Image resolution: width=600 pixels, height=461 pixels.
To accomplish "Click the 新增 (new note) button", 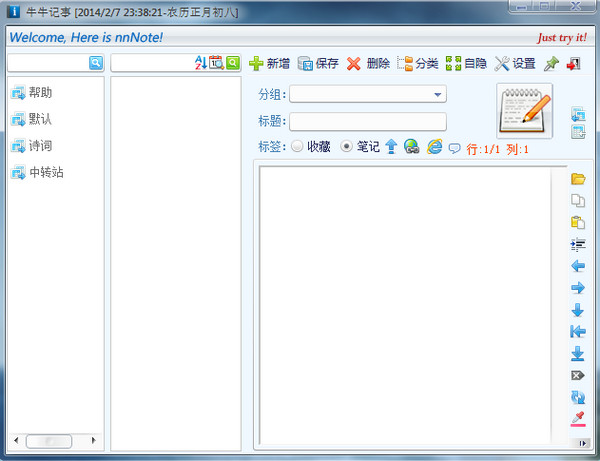I will tap(268, 64).
